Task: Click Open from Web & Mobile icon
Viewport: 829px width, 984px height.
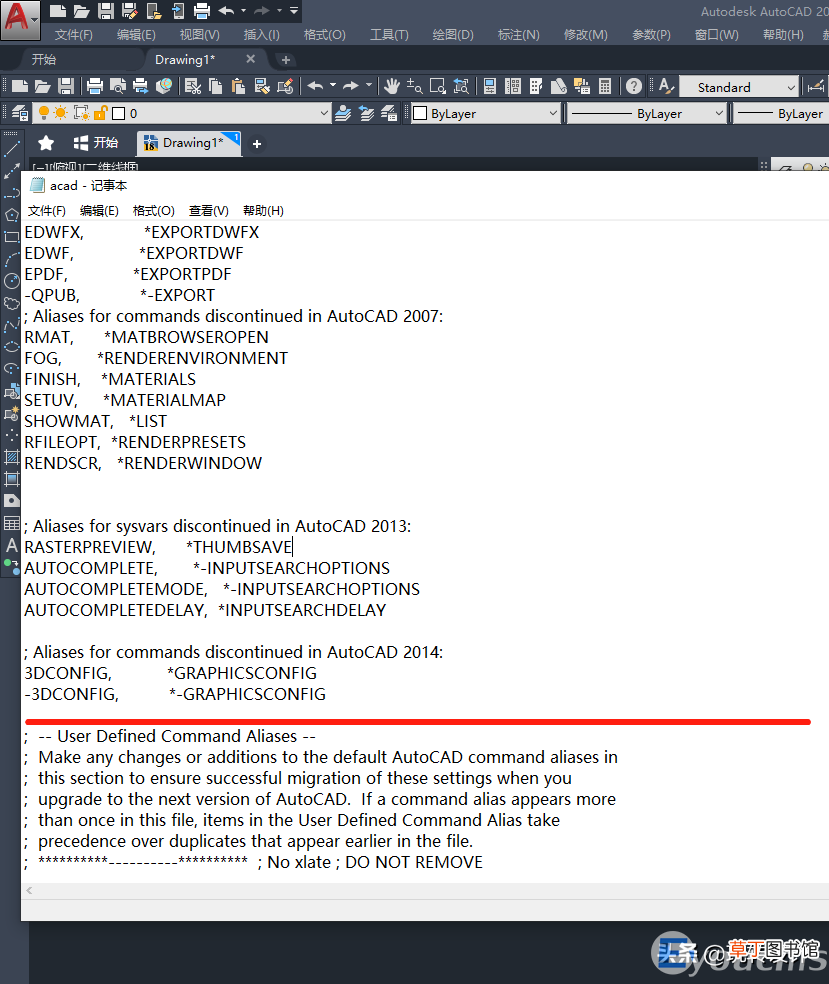Action: (154, 11)
